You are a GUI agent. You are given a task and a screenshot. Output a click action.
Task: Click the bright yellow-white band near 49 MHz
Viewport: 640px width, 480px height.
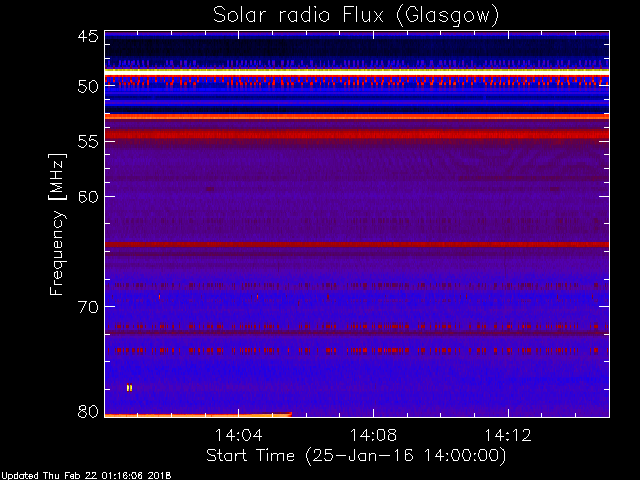click(x=357, y=72)
